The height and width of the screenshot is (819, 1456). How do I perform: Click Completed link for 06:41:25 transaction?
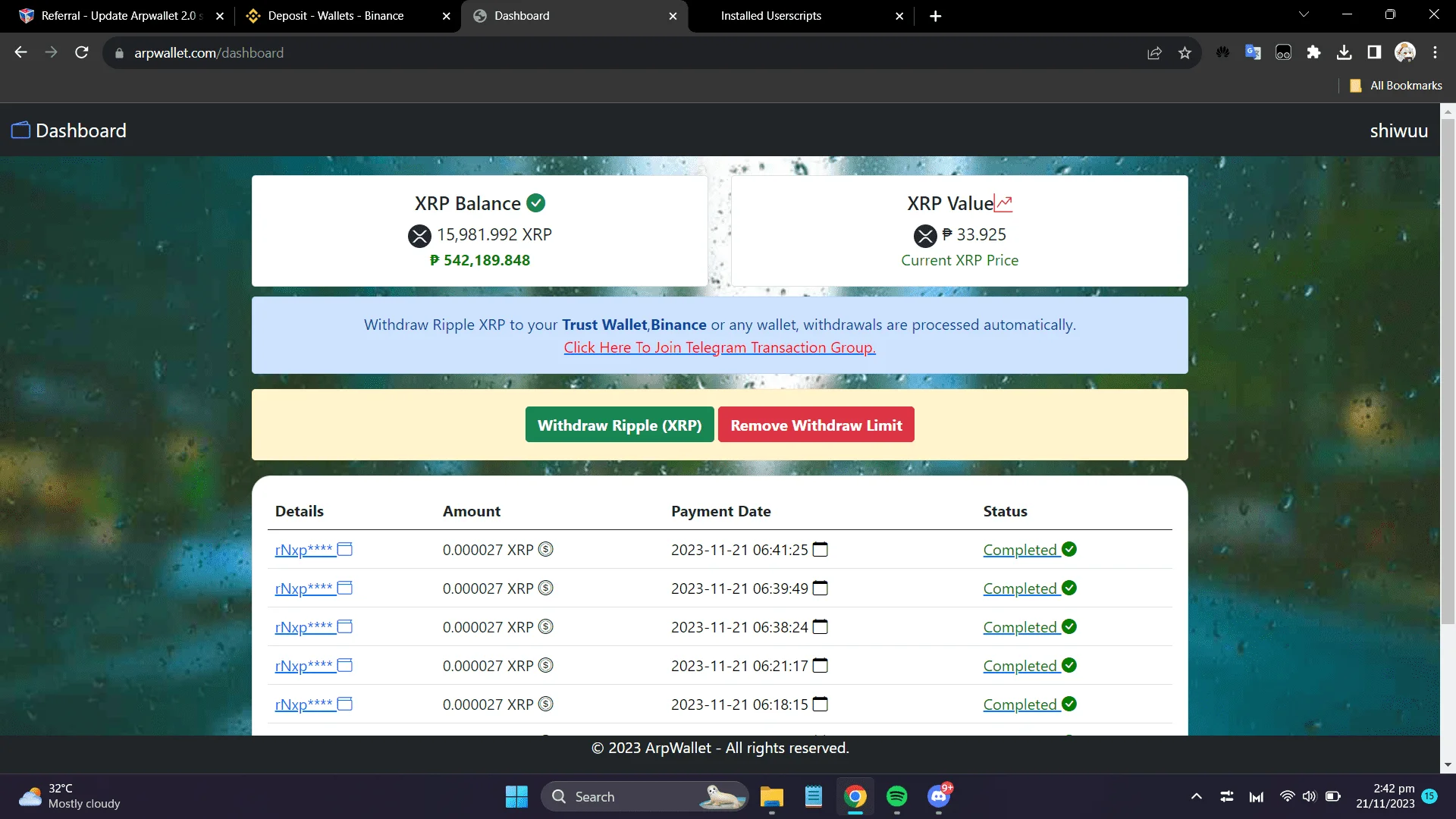pyautogui.click(x=1020, y=550)
